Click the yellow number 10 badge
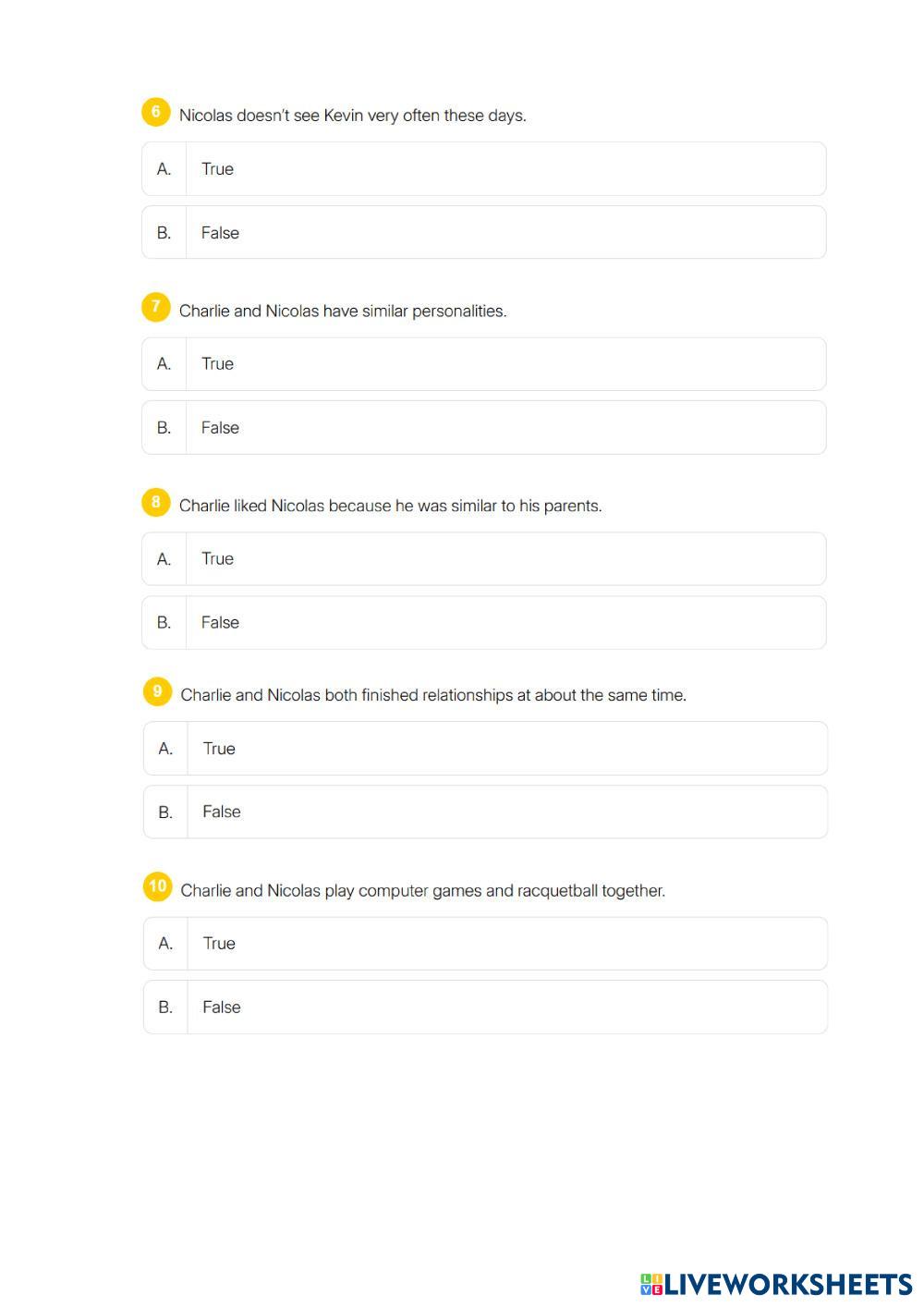This screenshot has width=924, height=1307. point(157,886)
